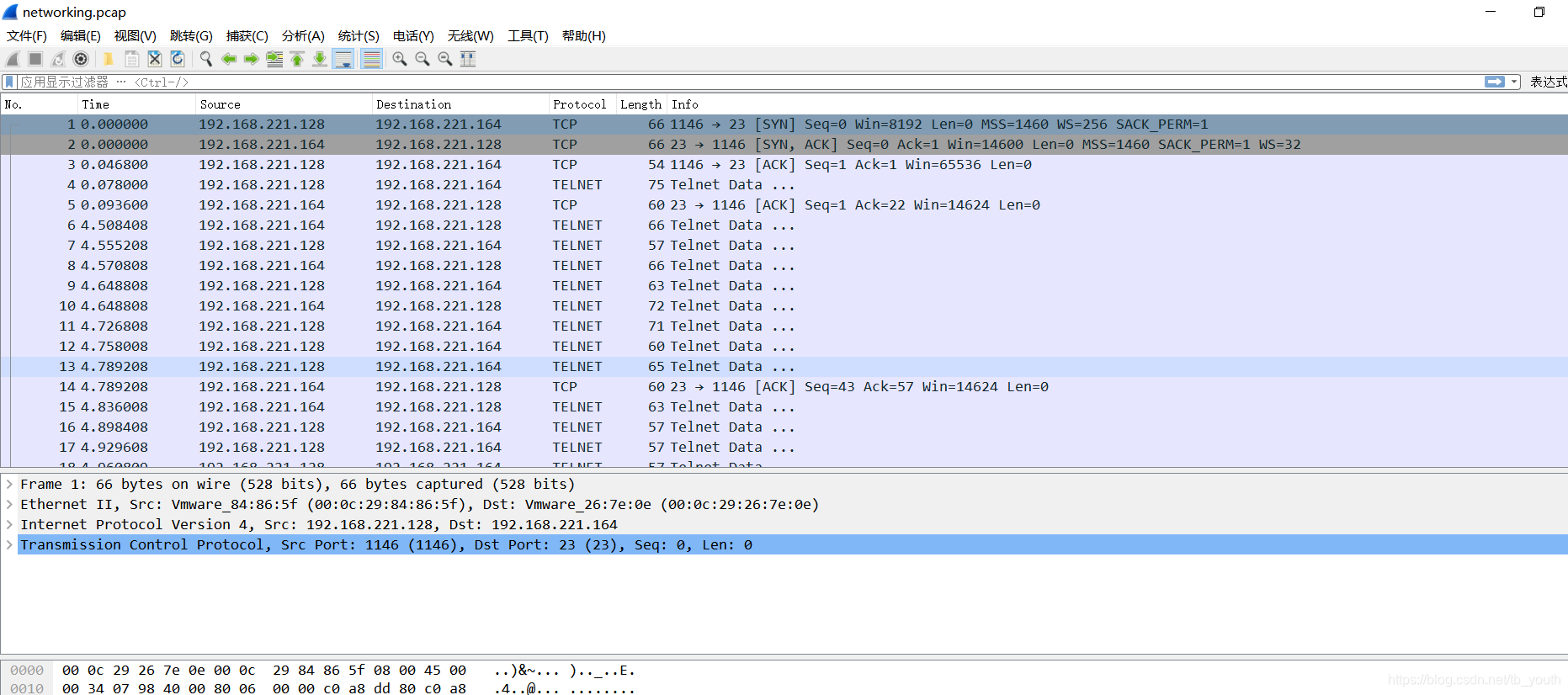Sort by the Protocol column header
1568x695 pixels.
pos(582,104)
